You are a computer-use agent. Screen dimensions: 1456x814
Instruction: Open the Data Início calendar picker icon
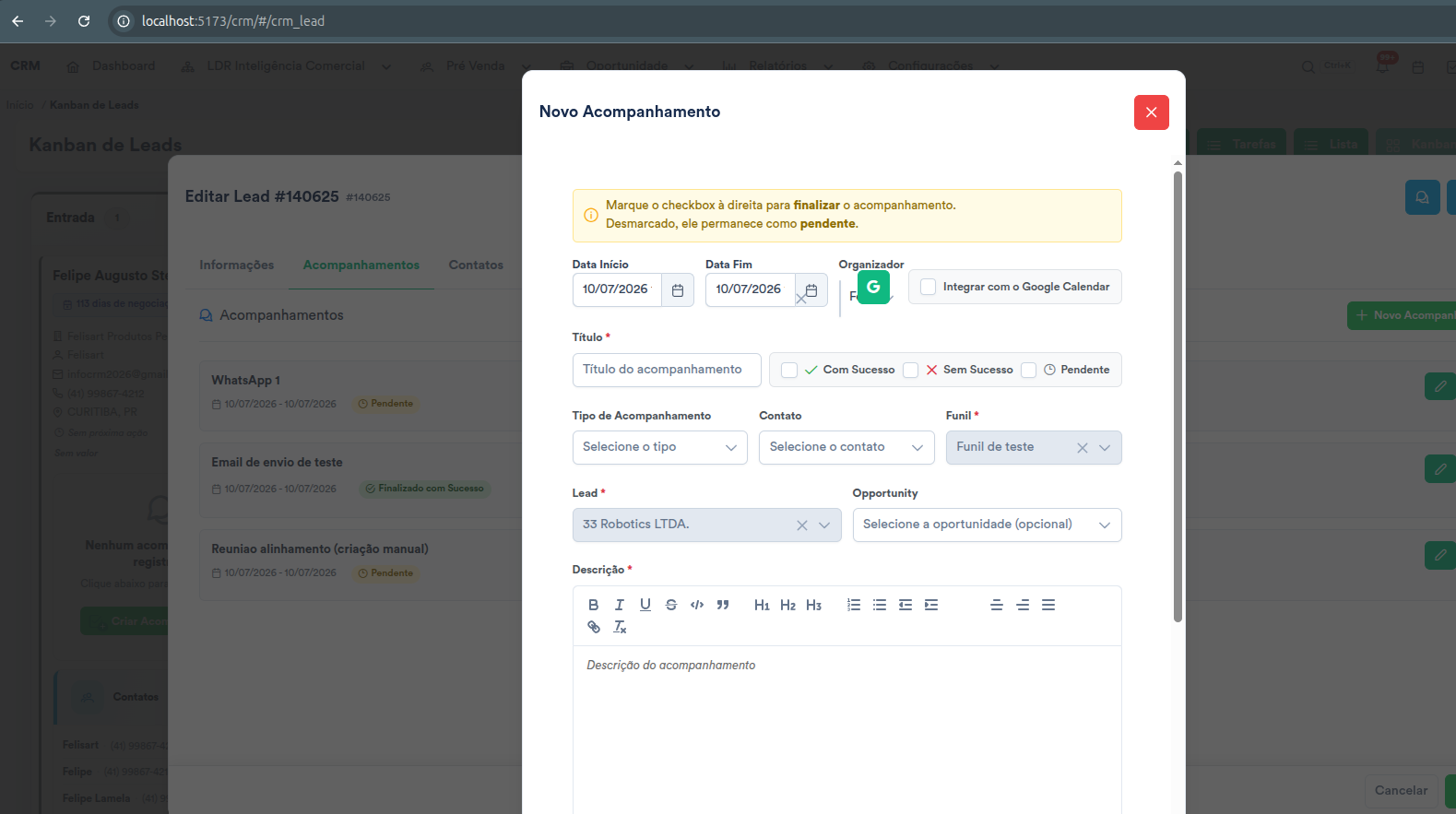(678, 290)
